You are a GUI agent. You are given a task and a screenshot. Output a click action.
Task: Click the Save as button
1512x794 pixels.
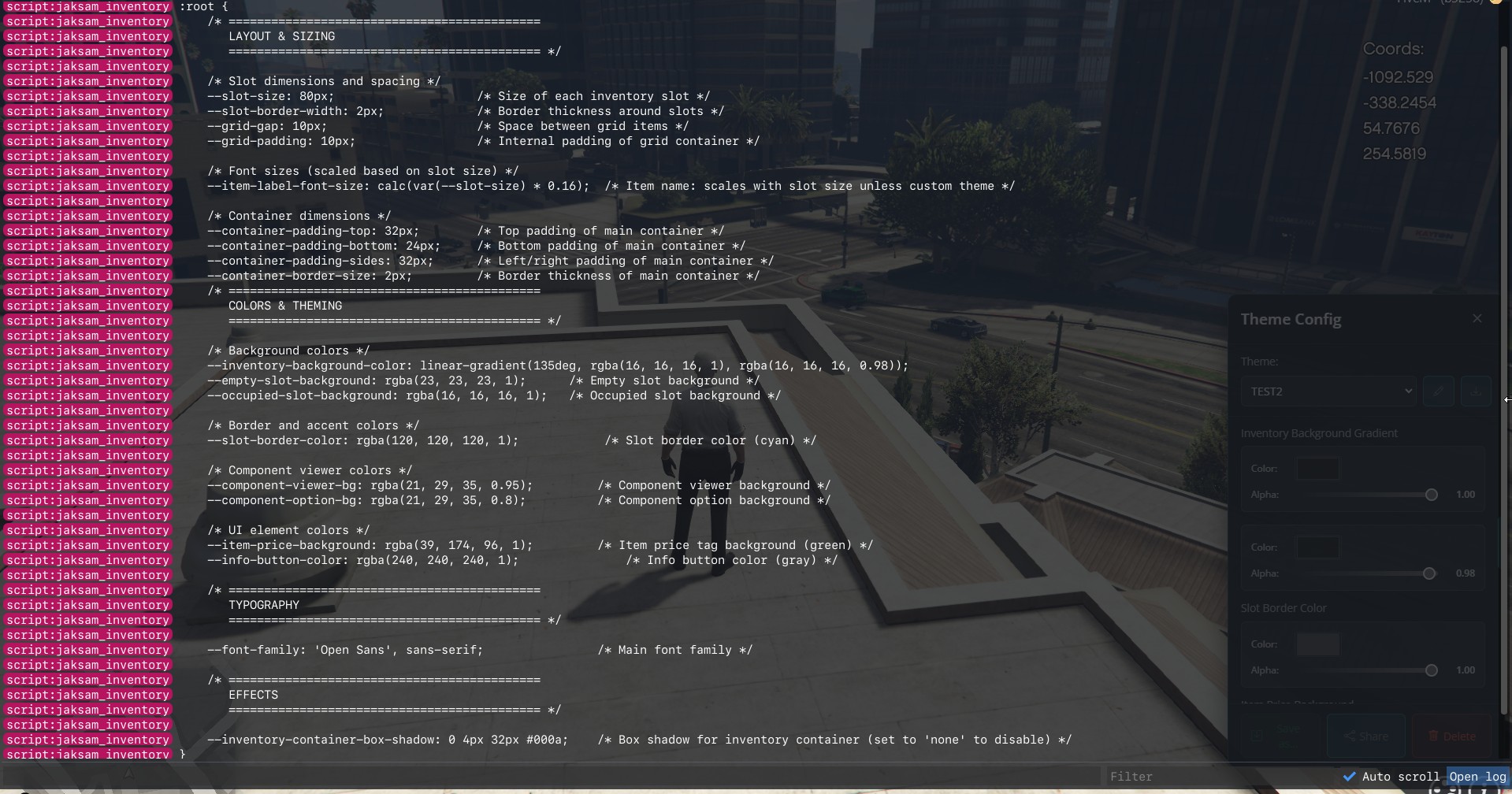1280,736
